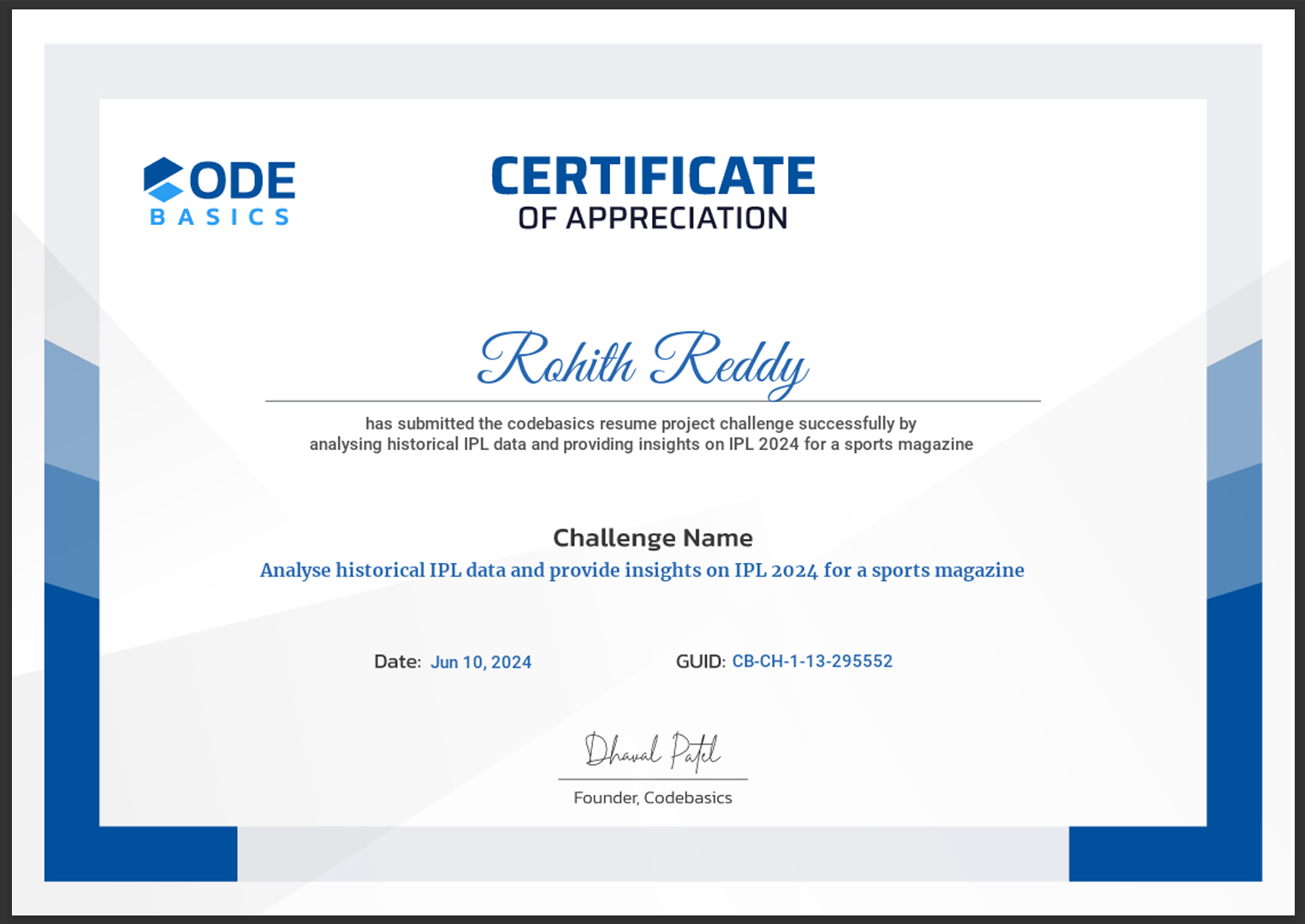The width and height of the screenshot is (1305, 924).
Task: Select the name Rohith Reddy
Action: (x=644, y=363)
